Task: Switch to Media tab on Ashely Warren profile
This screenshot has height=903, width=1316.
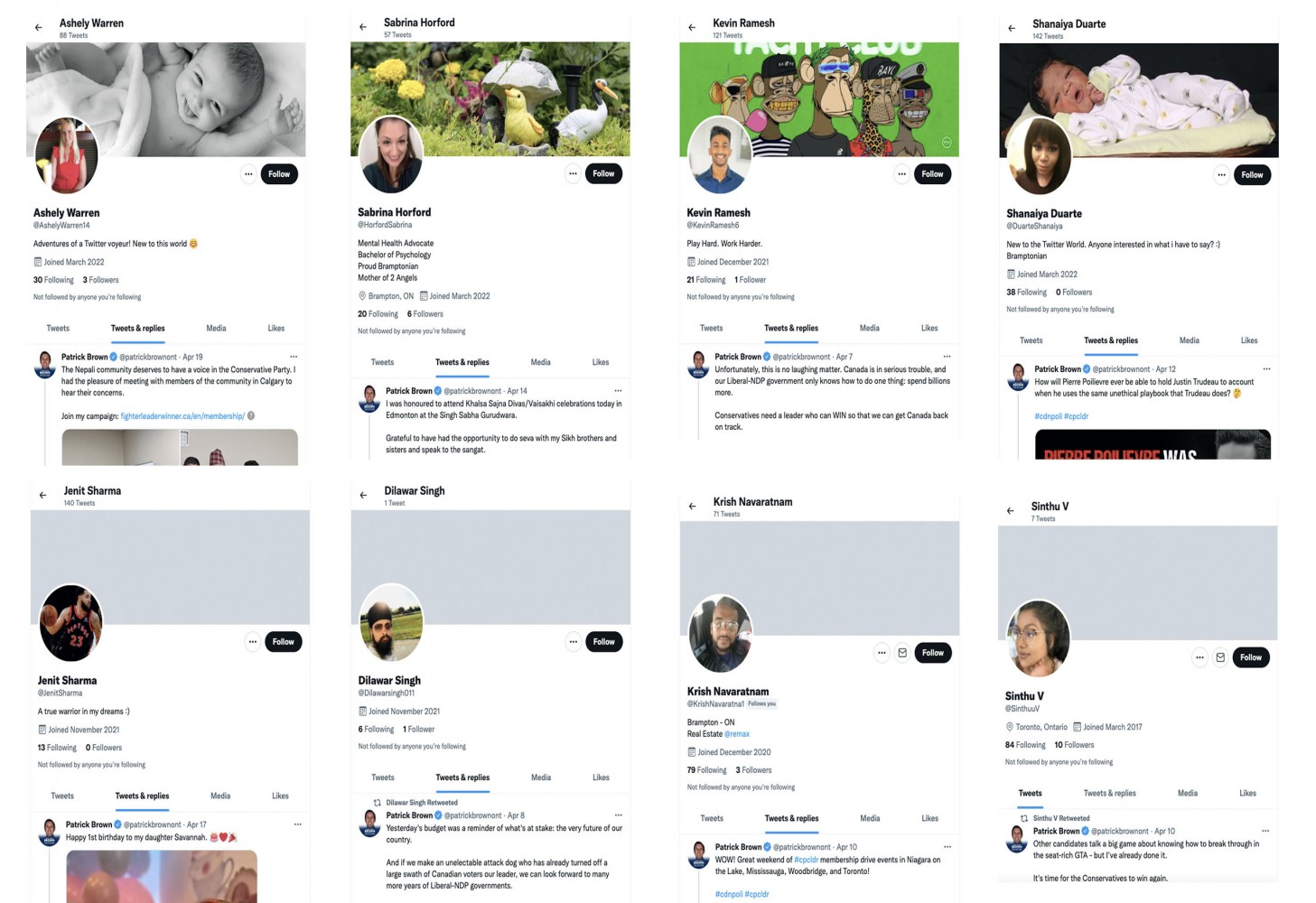Action: pyautogui.click(x=216, y=329)
